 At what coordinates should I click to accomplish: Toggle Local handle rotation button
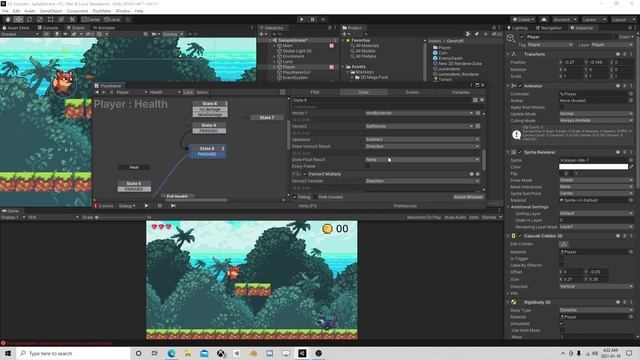pyautogui.click(x=112, y=19)
